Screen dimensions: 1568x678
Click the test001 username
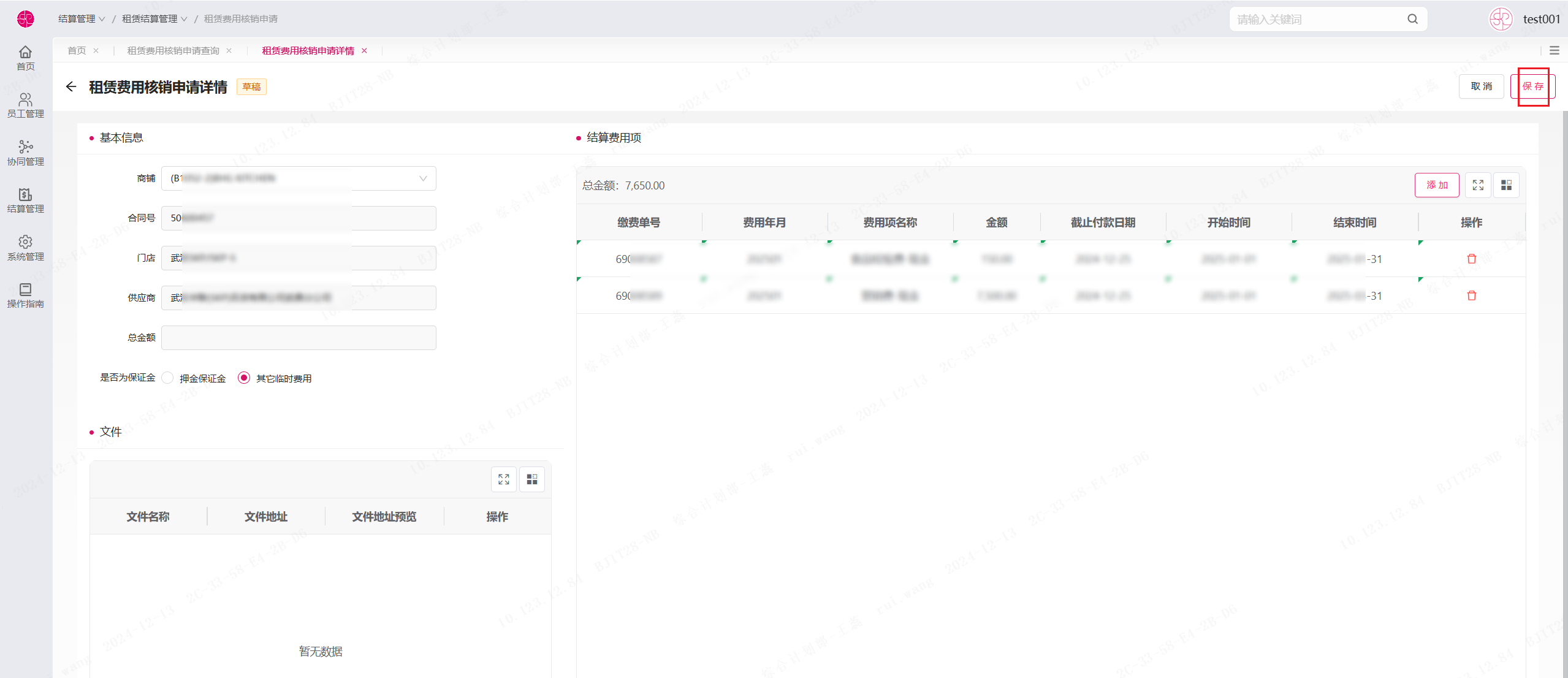click(1541, 19)
